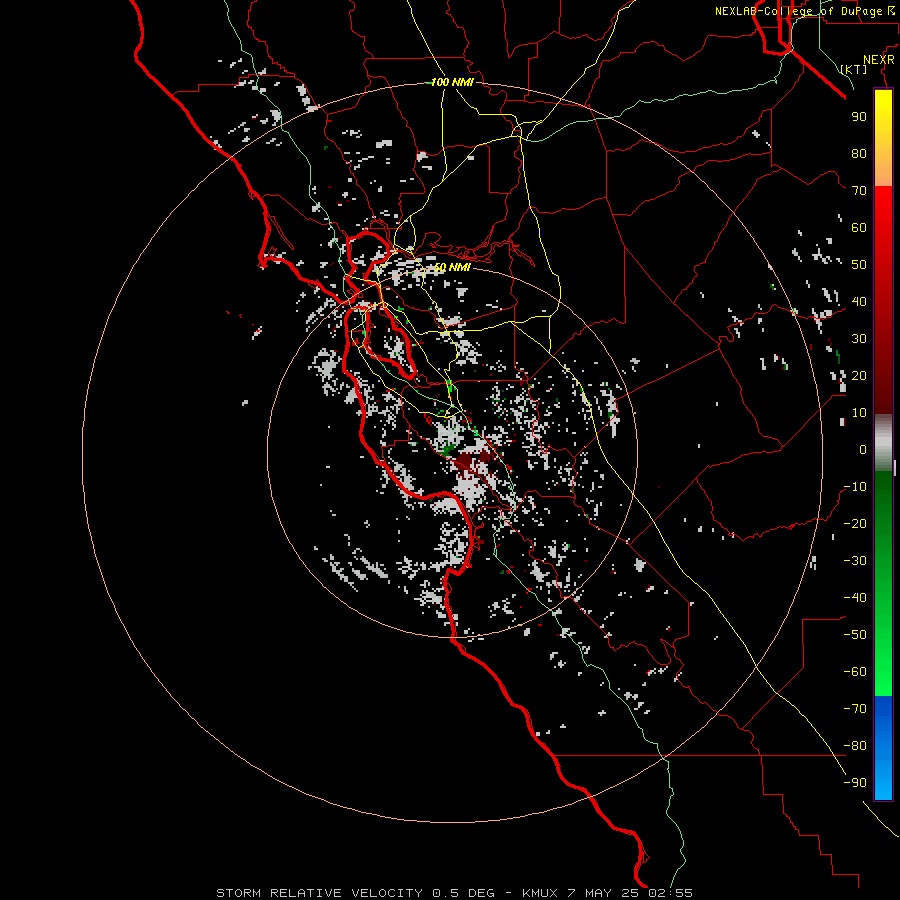Screen dimensions: 900x900
Task: Pick the gray near-zero segment of the color bar
Action: click(x=883, y=442)
